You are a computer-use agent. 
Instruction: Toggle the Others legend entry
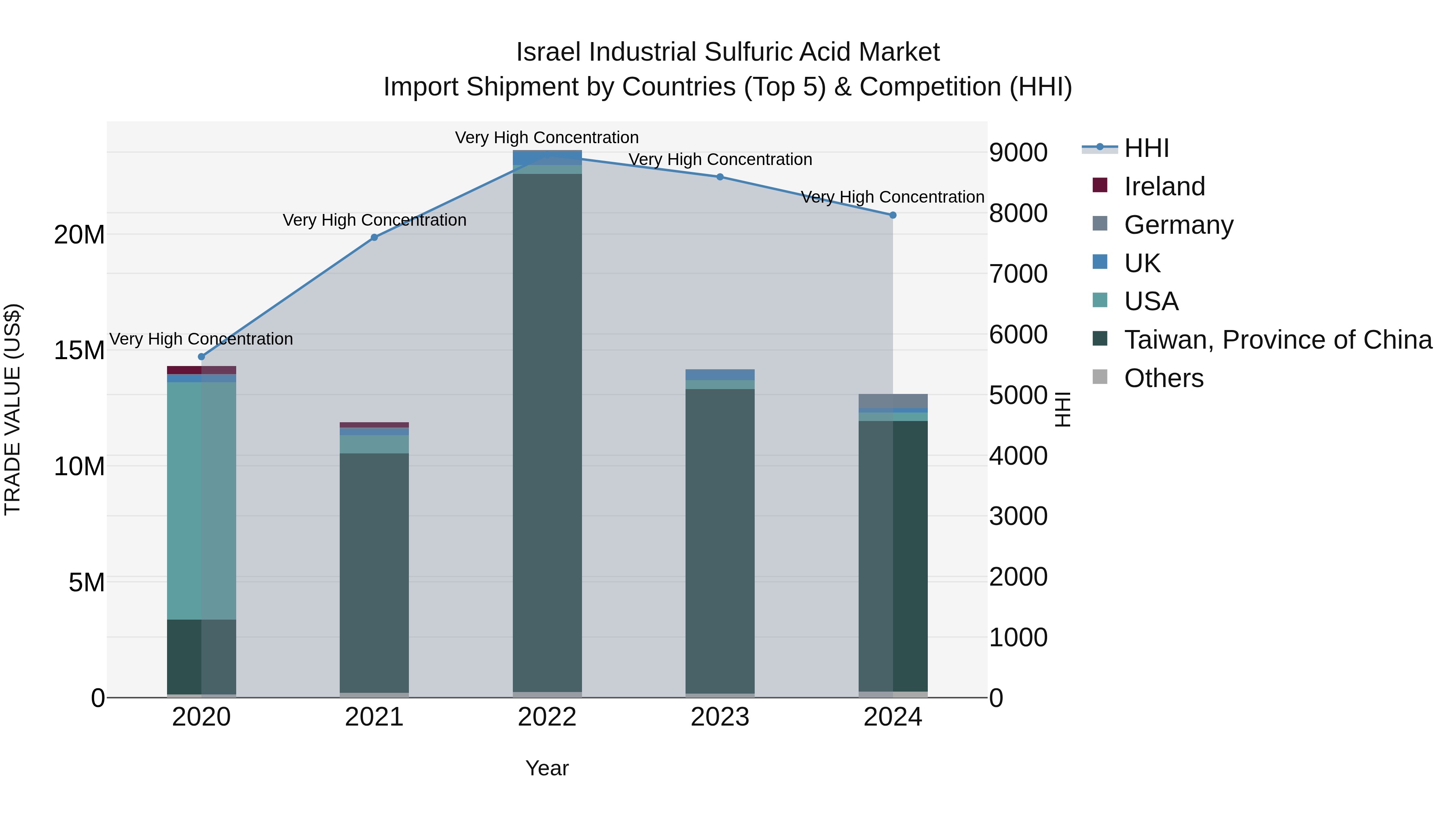click(x=1148, y=378)
